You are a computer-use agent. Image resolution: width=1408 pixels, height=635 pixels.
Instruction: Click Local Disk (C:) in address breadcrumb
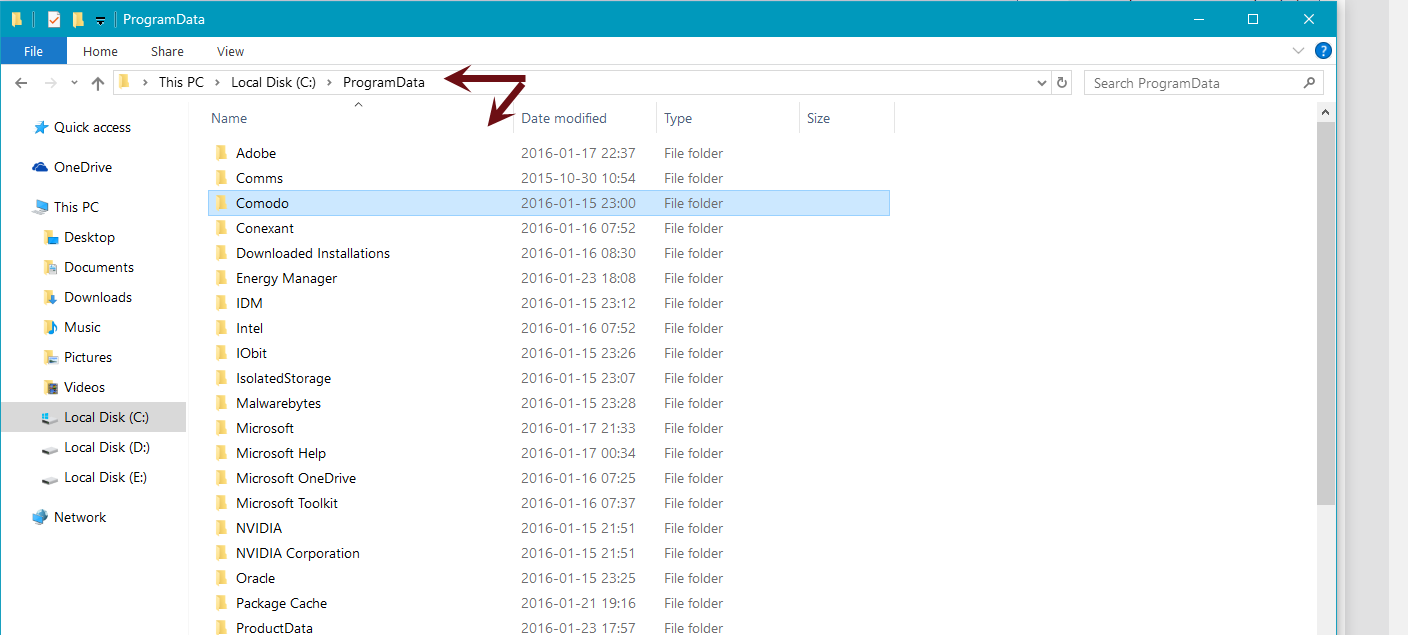click(x=273, y=83)
